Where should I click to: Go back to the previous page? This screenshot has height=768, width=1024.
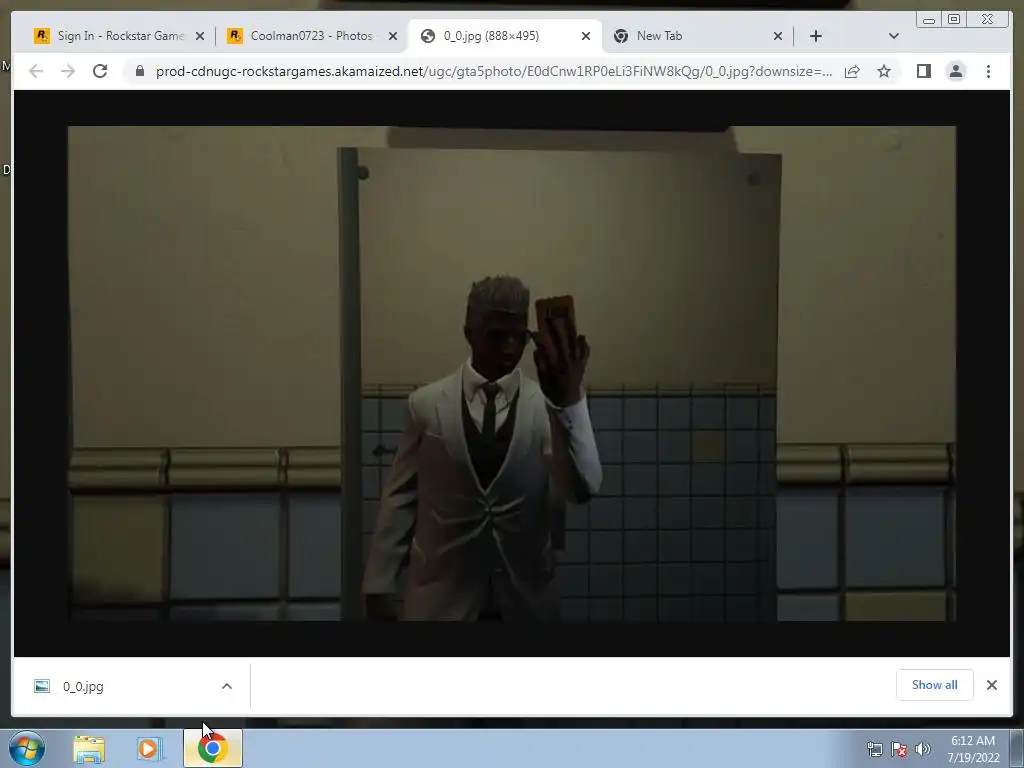pyautogui.click(x=36, y=71)
